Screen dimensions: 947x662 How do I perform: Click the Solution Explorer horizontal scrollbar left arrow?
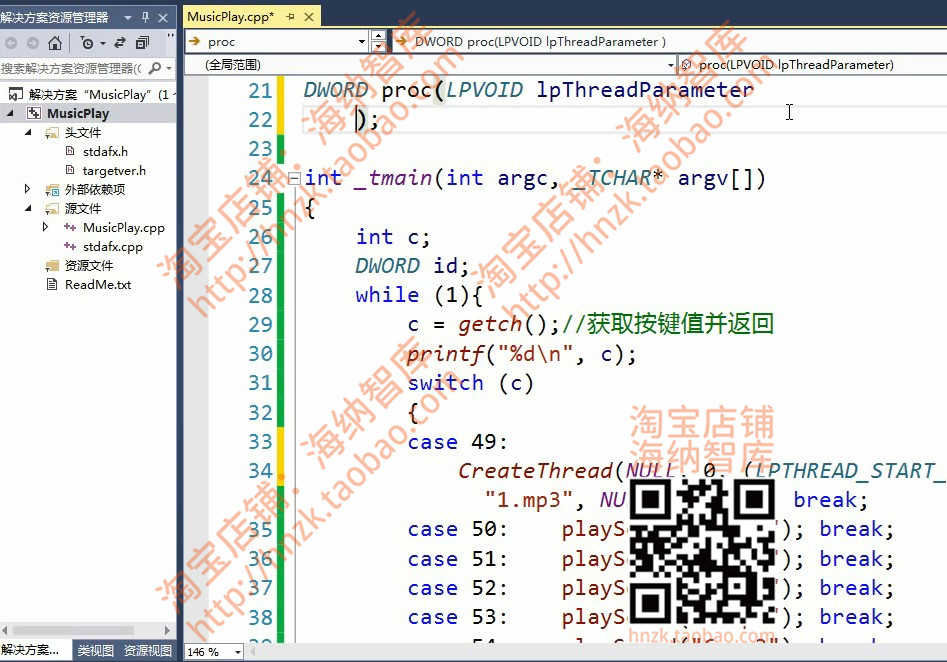(5, 630)
